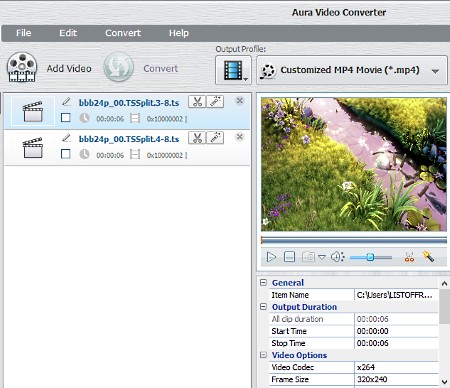Tick the checkbox for TSSplit.3-8.ts

point(66,118)
